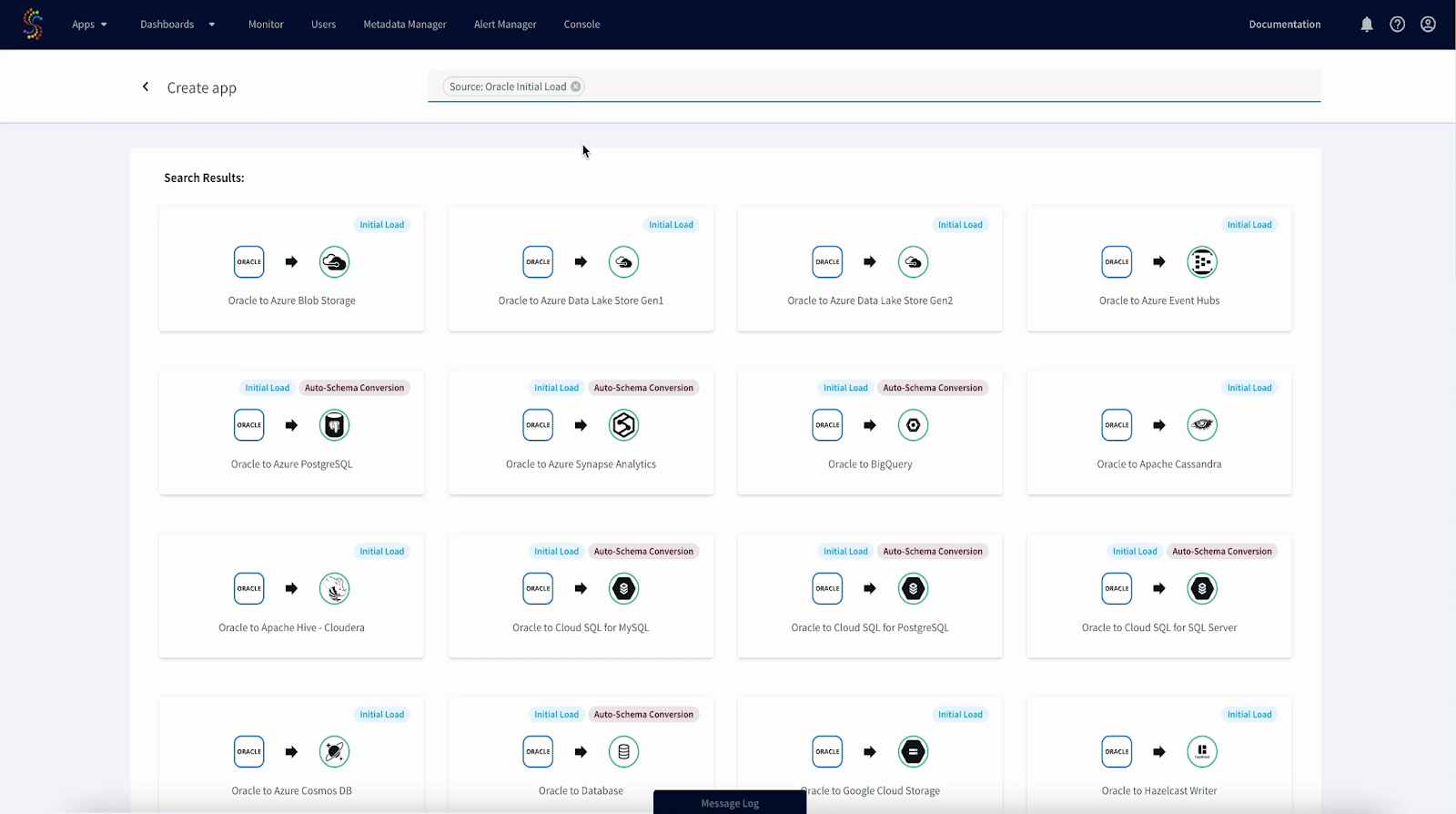Go back with the Create app arrow
The height and width of the screenshot is (814, 1456).
pyautogui.click(x=146, y=86)
